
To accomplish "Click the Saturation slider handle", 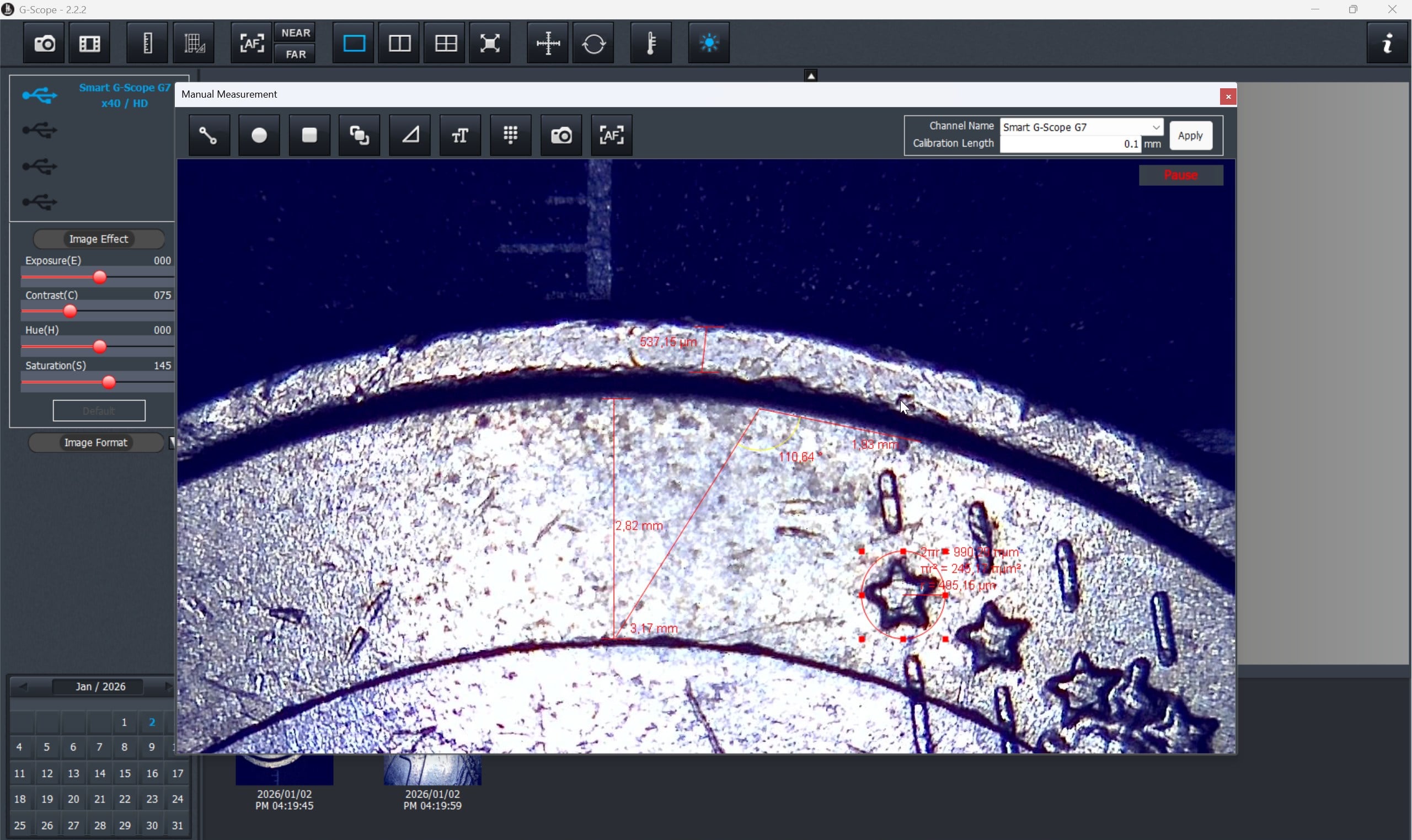I will (109, 383).
